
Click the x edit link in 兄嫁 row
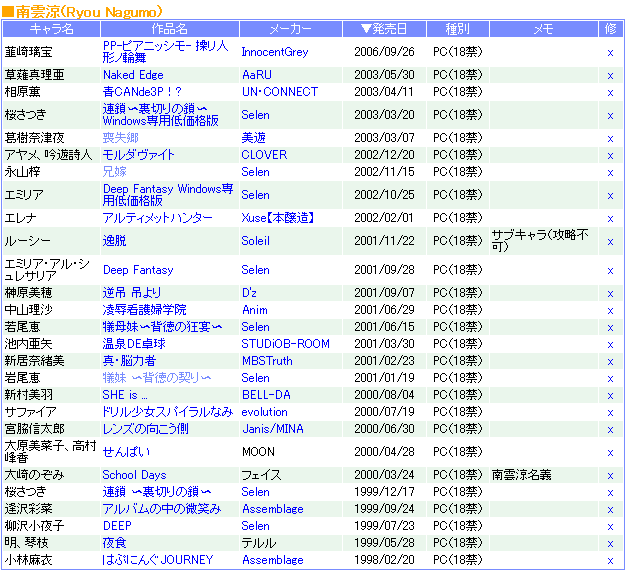coord(611,173)
